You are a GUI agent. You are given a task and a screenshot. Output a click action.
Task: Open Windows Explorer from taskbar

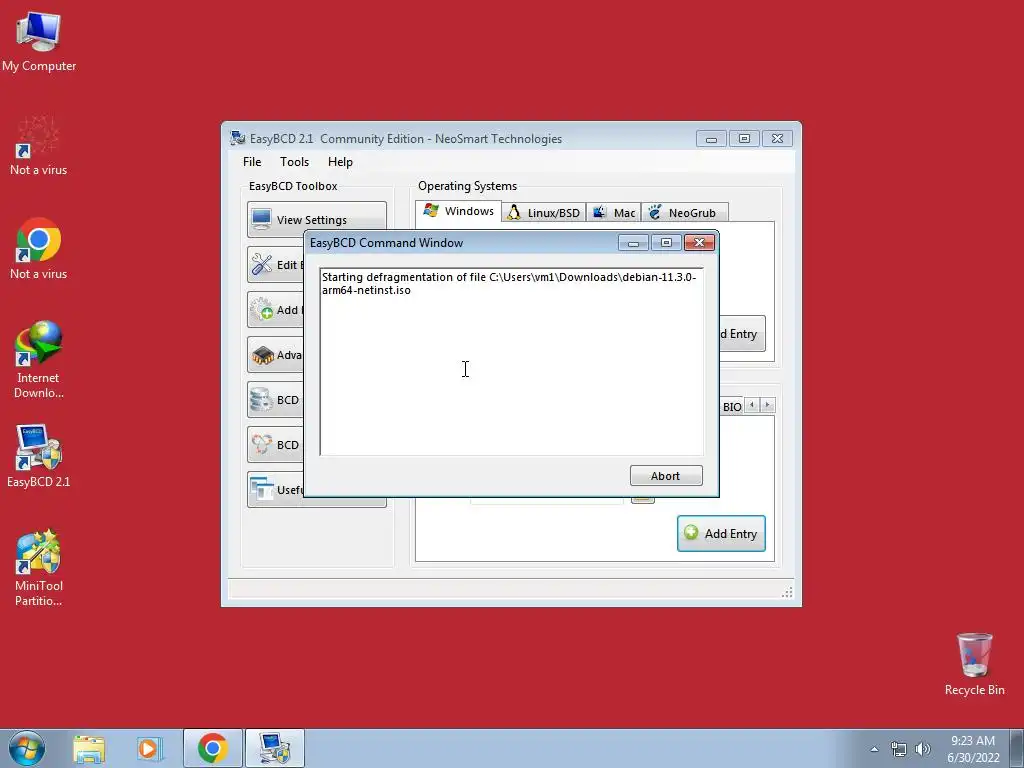point(88,748)
